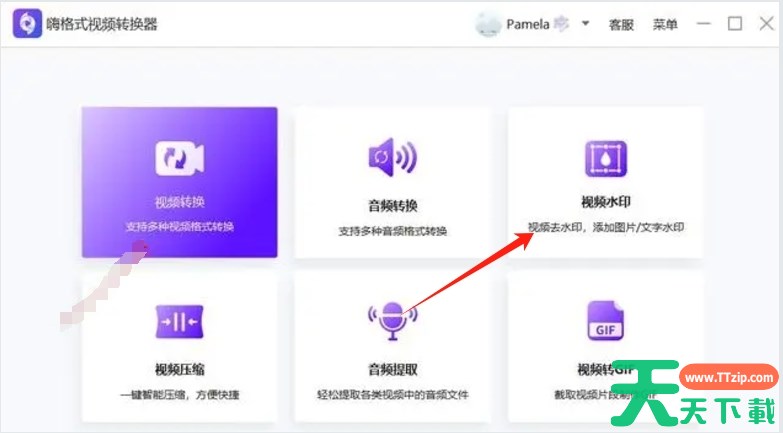Click the Pamela user avatar
This screenshot has height=433, width=783.
(x=487, y=24)
